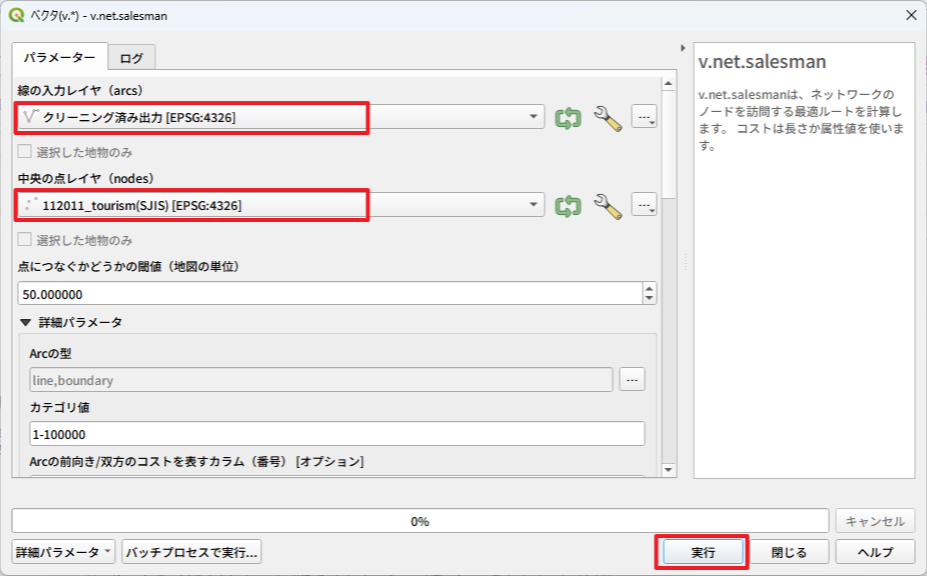
Task: Click ellipsis button beside Arcの型 field
Action: (x=632, y=380)
